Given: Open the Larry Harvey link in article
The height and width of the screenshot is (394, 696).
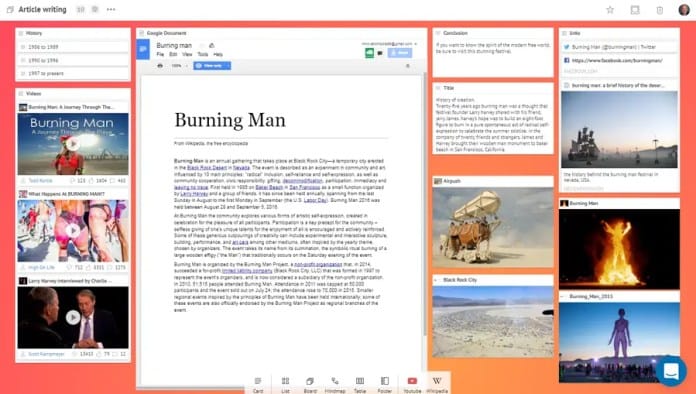Looking at the screenshot, I should [194, 194].
